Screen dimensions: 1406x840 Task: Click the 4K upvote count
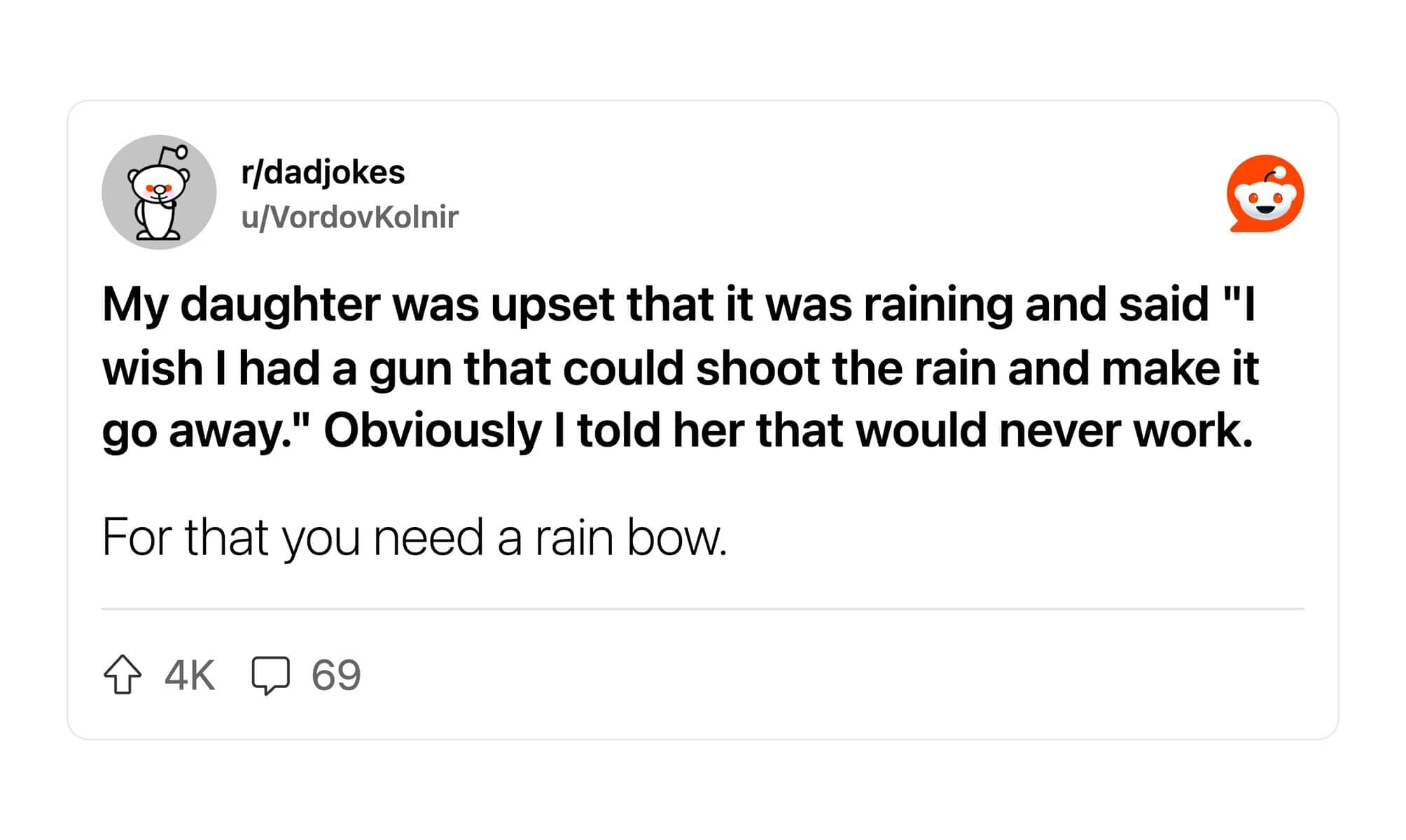coord(190,675)
